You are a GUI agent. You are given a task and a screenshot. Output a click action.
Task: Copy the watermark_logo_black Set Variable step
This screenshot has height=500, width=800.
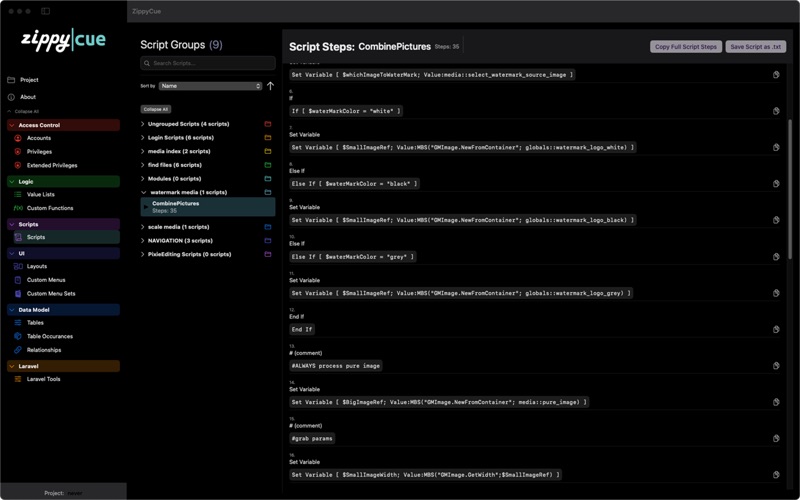click(776, 220)
